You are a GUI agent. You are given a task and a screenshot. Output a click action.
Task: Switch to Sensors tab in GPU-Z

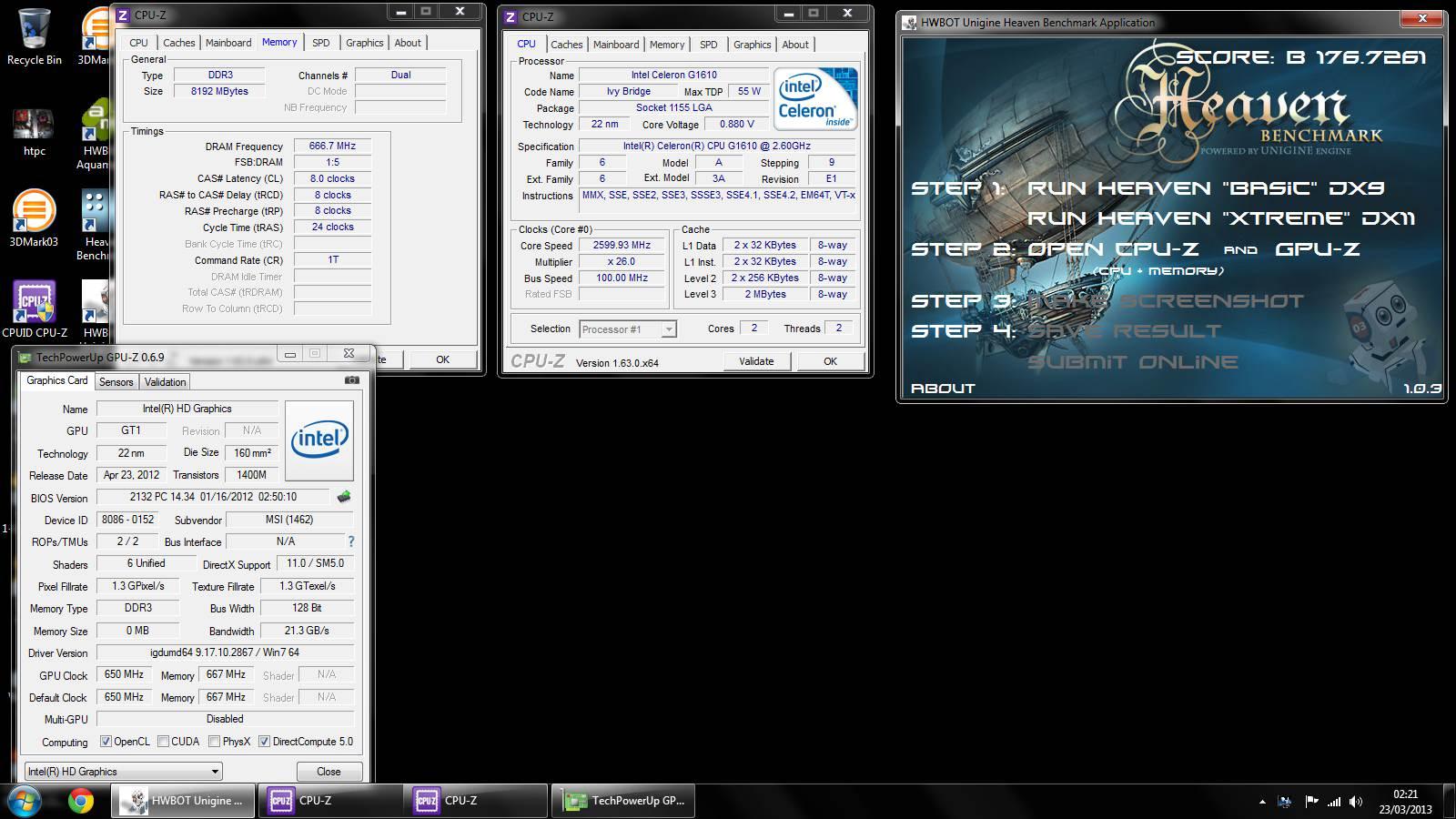(116, 382)
